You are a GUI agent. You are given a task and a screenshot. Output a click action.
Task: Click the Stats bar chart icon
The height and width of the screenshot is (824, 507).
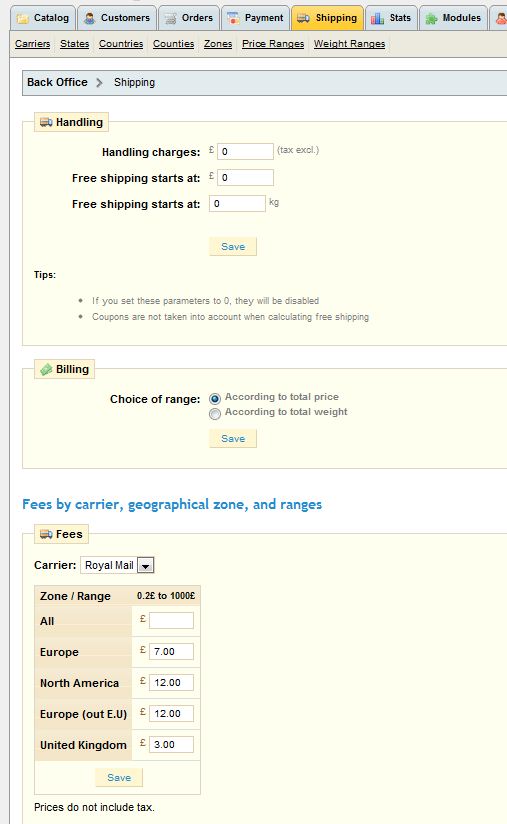[x=377, y=18]
